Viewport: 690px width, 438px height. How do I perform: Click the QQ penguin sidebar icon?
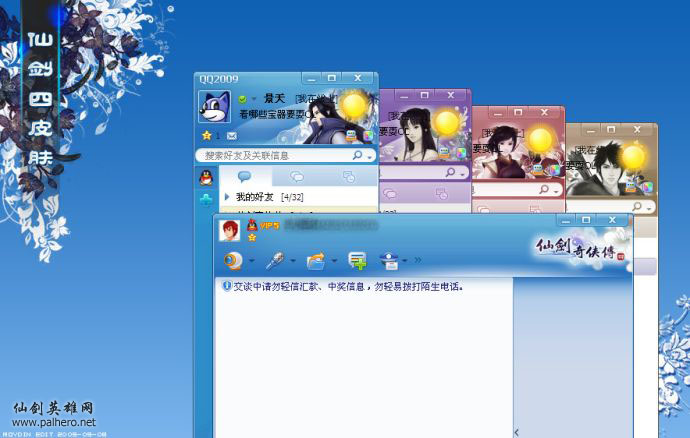tap(206, 177)
